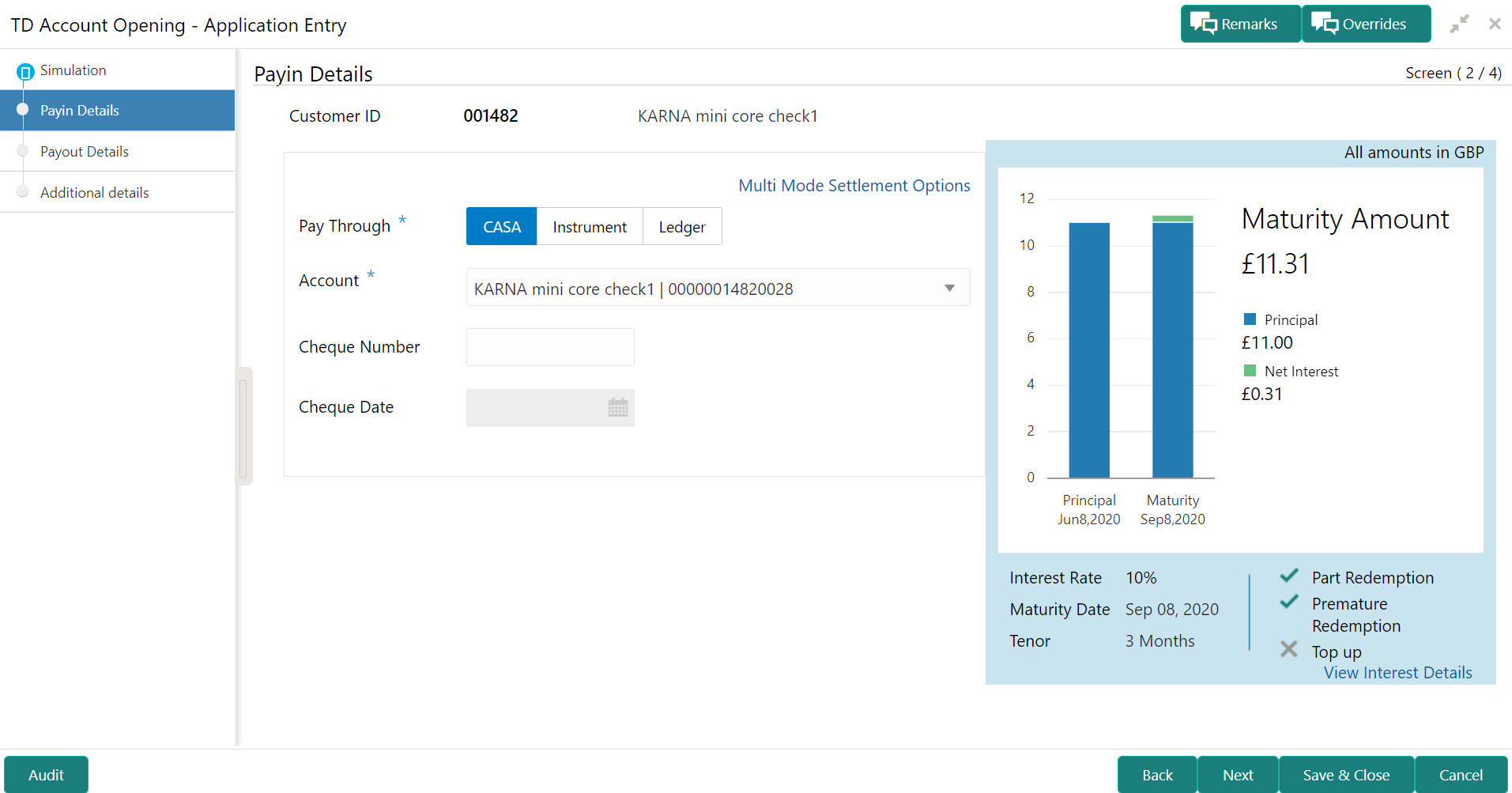Click the Interest Rate 10% value
Screen dimensions: 1512x793
(x=1141, y=578)
